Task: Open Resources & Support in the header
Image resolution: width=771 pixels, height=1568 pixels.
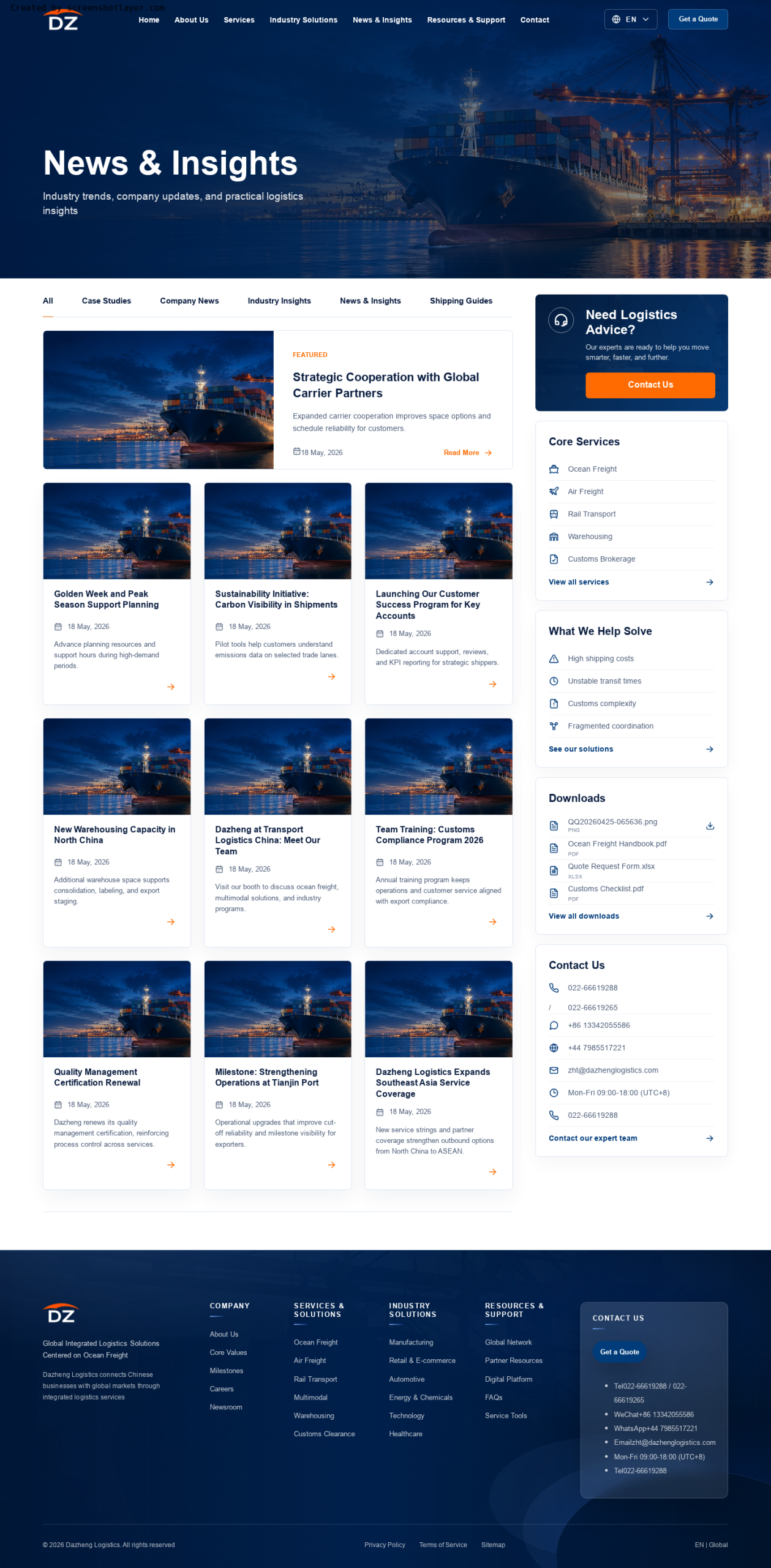Action: pos(466,20)
